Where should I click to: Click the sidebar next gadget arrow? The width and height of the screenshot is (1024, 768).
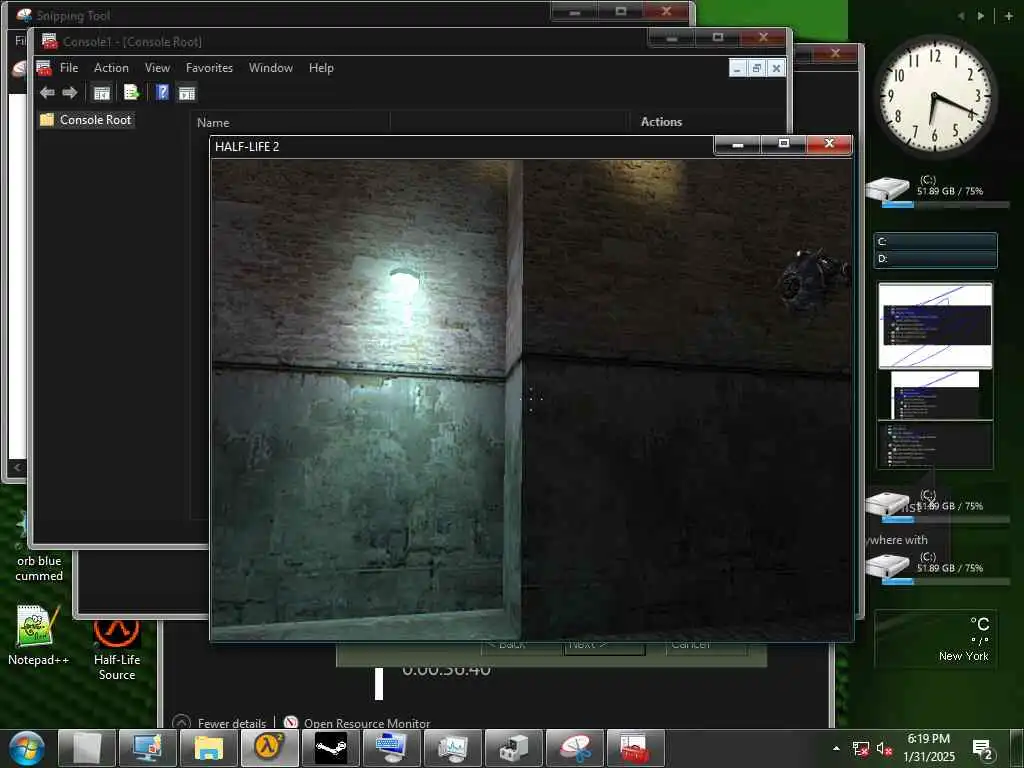coord(980,16)
